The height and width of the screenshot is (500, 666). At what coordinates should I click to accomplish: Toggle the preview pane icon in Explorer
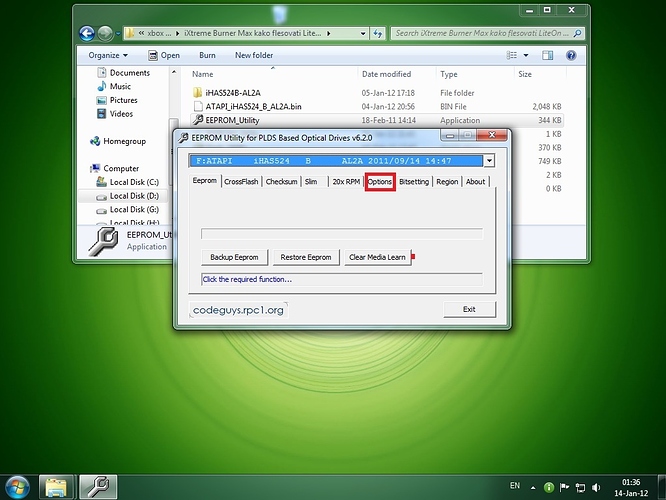[547, 55]
